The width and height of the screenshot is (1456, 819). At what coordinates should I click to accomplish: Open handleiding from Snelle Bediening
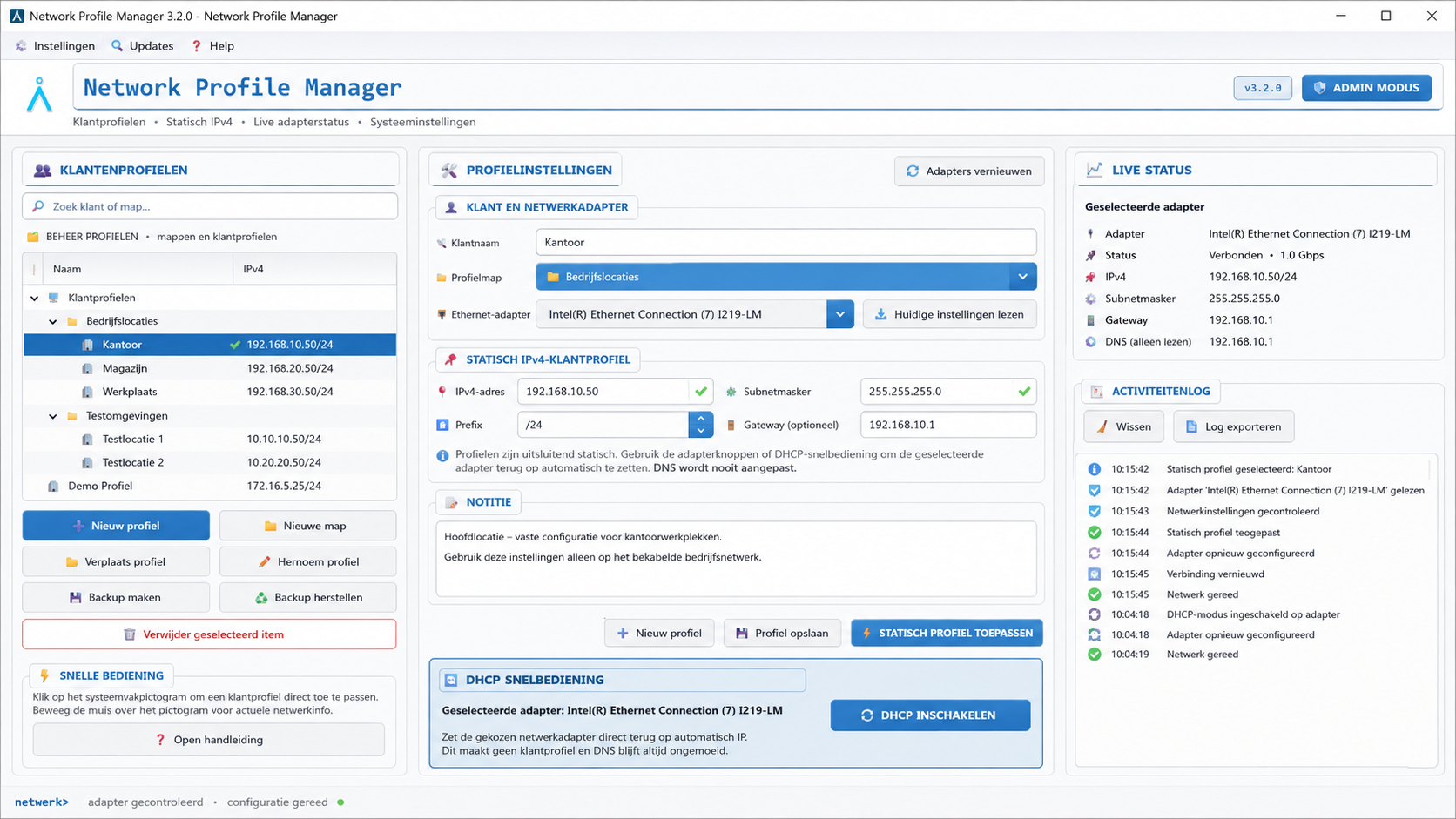point(209,740)
